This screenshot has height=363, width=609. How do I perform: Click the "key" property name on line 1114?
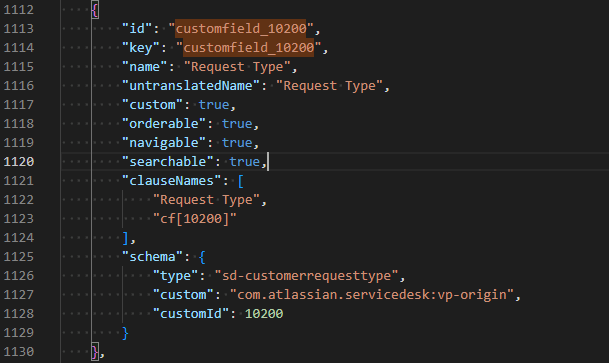(141, 47)
